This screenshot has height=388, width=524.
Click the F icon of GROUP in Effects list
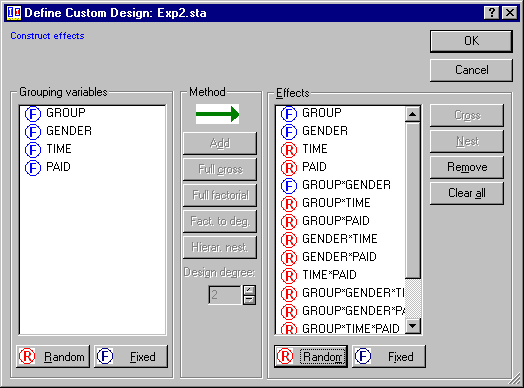[x=289, y=114]
